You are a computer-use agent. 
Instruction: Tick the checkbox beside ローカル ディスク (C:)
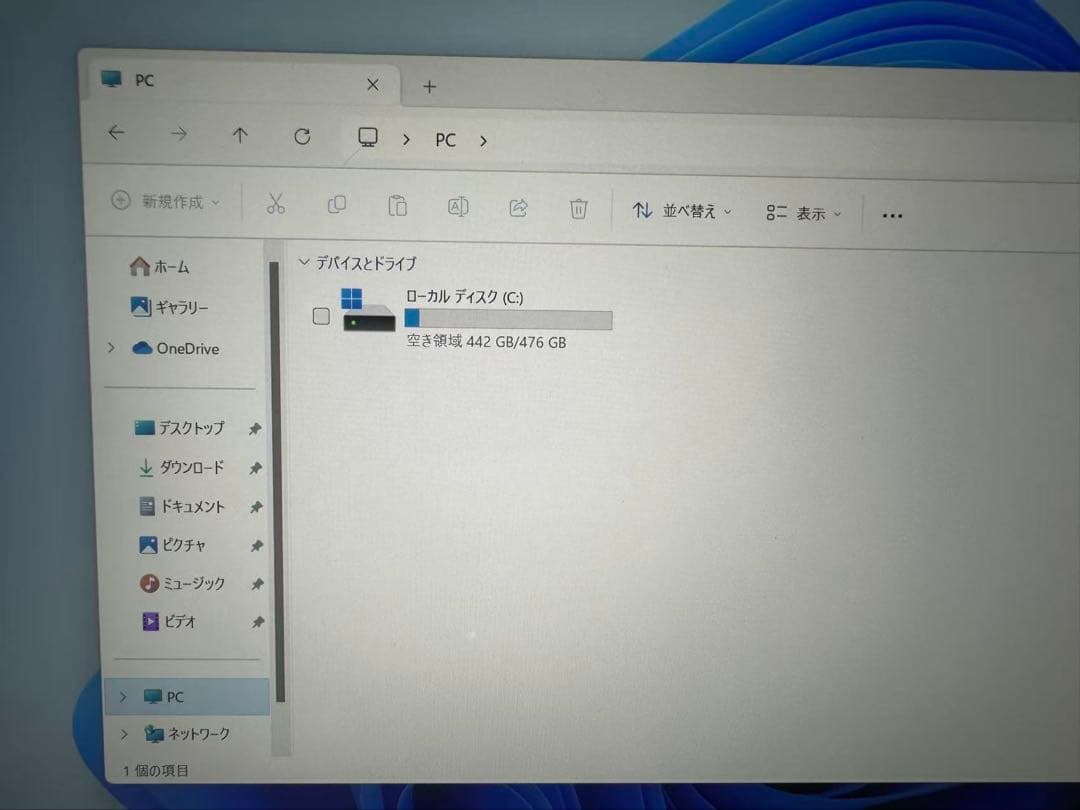pyautogui.click(x=321, y=317)
